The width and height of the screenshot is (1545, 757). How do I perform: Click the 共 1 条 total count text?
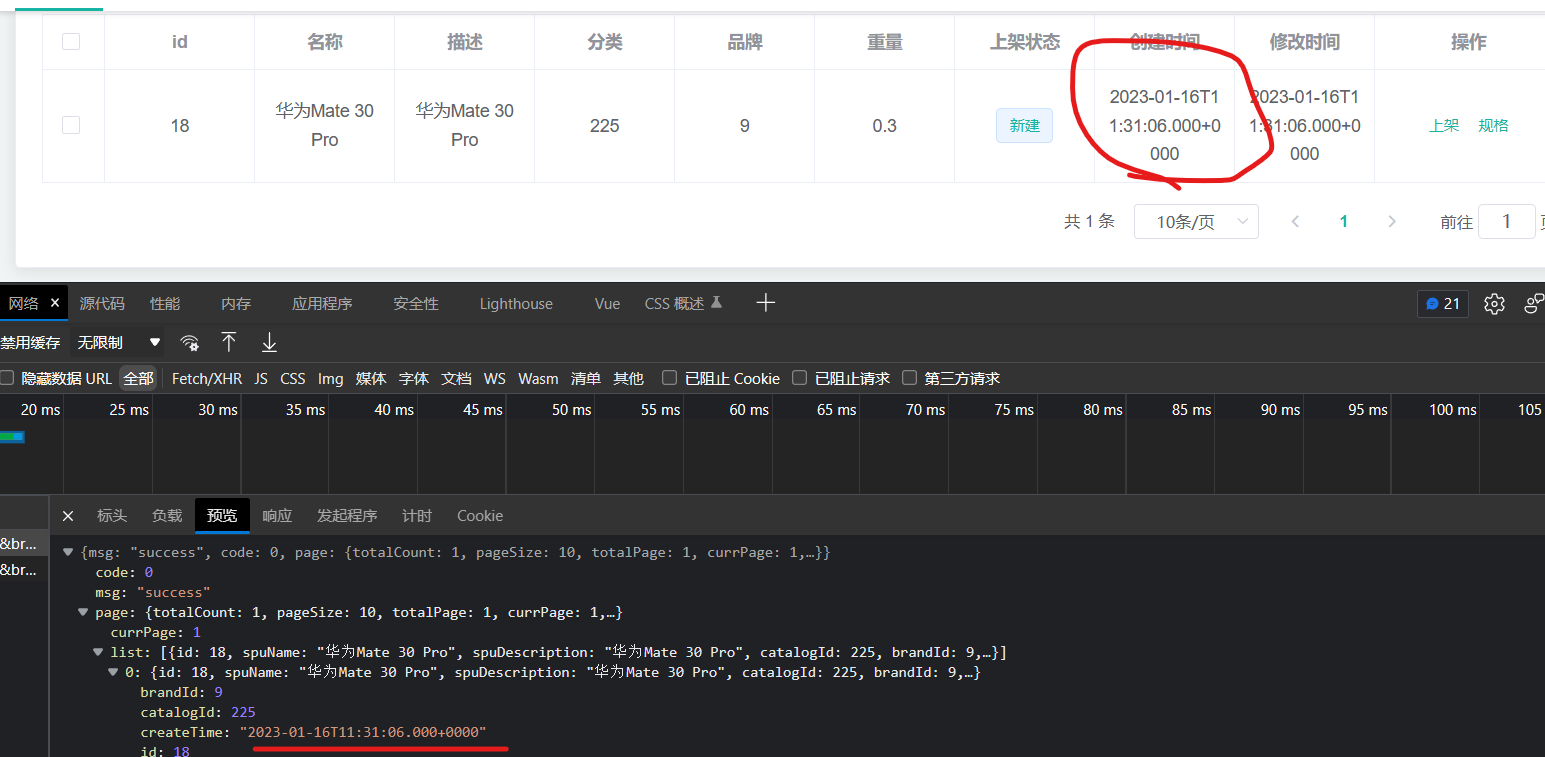pyautogui.click(x=1089, y=222)
